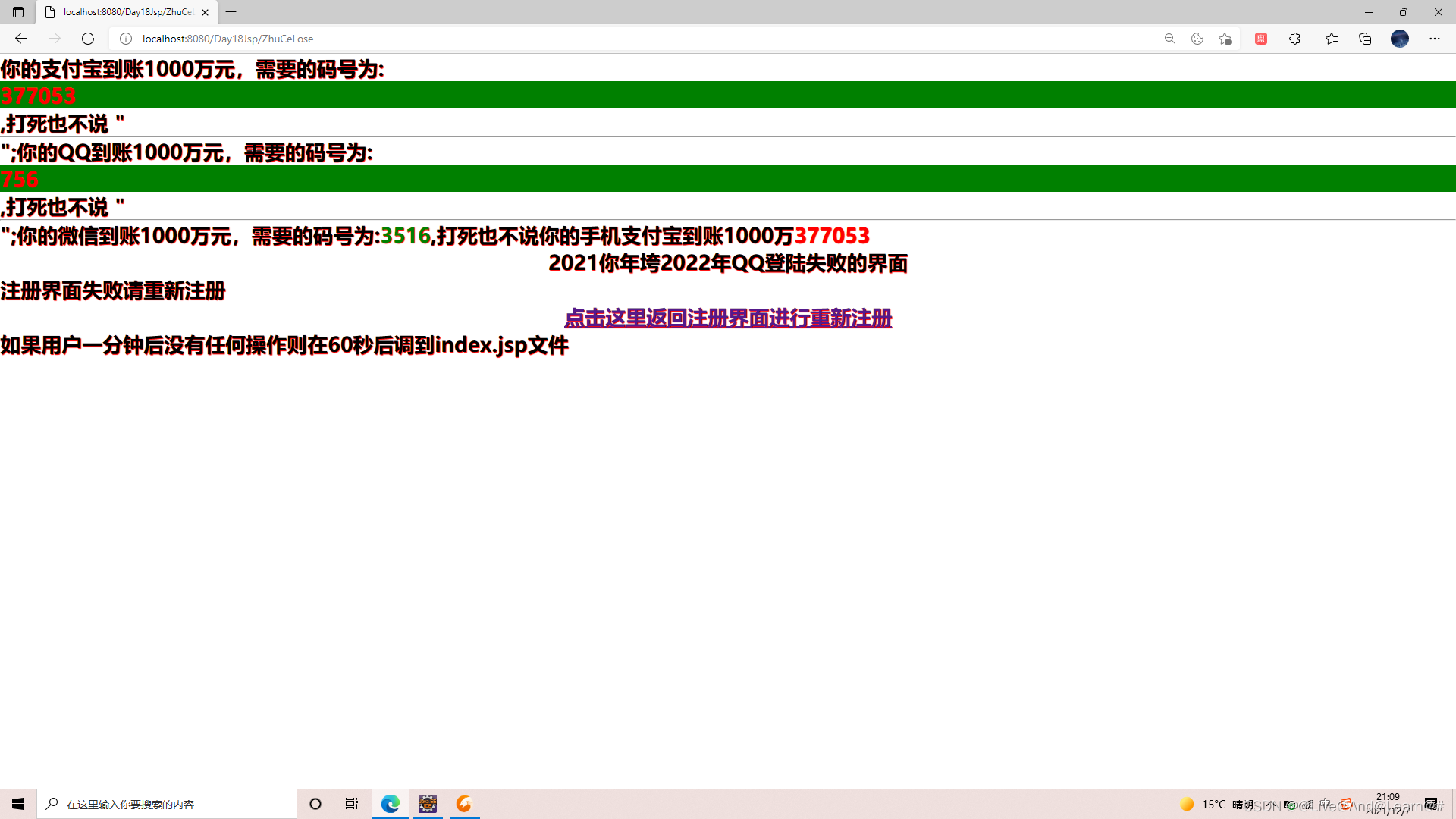The height and width of the screenshot is (819, 1456).
Task: Open the Extensions puzzle icon
Action: [1294, 39]
